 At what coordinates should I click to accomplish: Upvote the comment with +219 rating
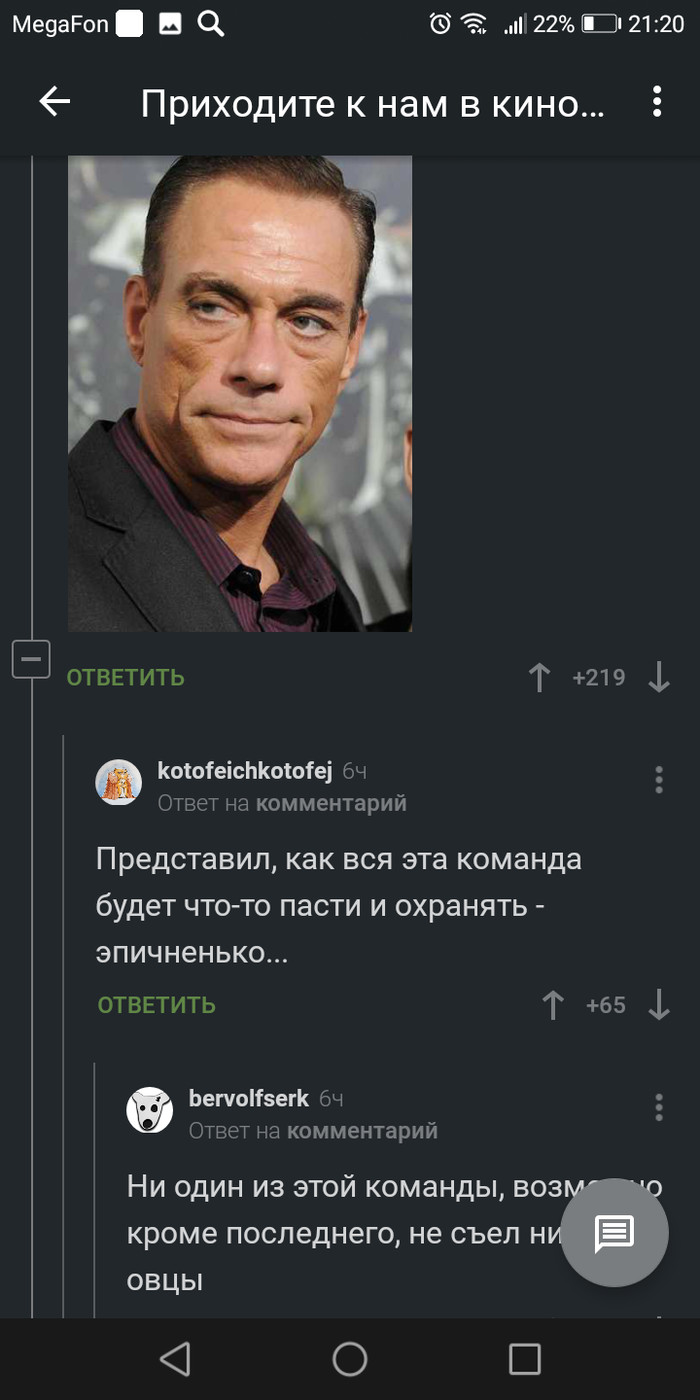coord(539,678)
